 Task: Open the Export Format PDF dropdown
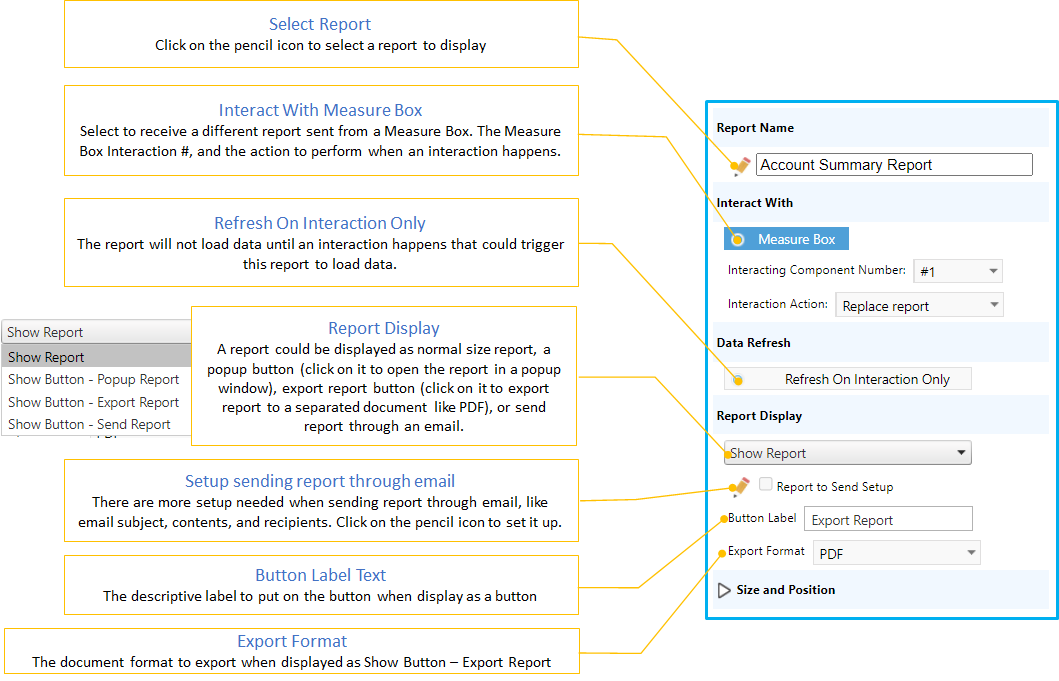point(895,553)
